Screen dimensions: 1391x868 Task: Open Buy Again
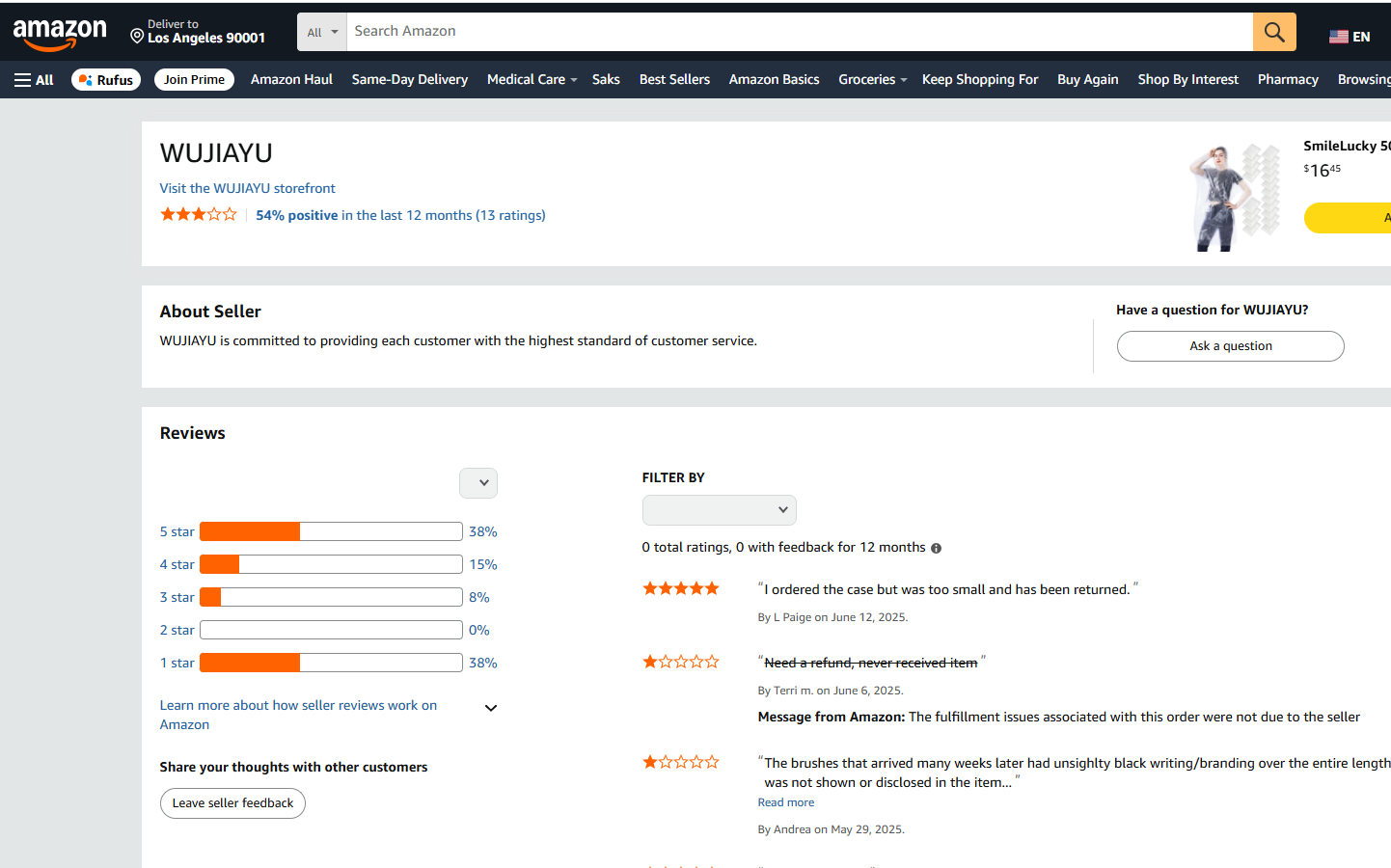[x=1088, y=79]
